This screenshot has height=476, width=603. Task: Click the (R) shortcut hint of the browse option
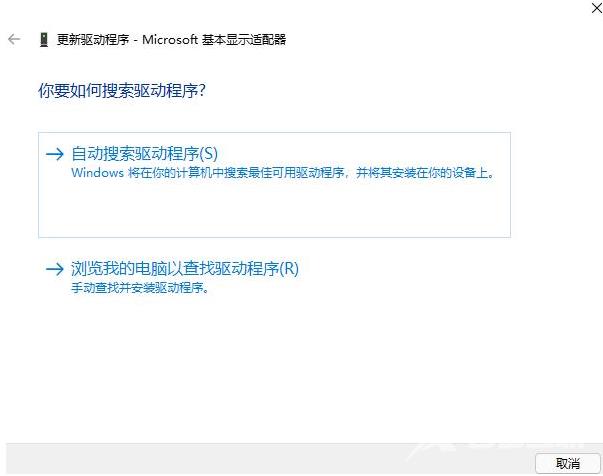[289, 268]
